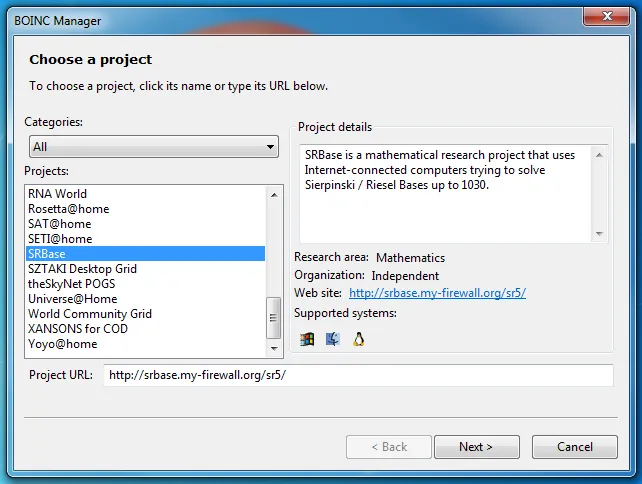Click the Linux penguin icon

359,339
